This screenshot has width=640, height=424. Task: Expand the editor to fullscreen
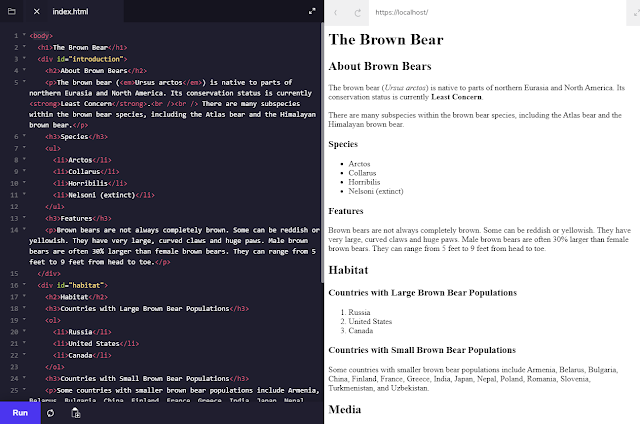pos(312,11)
